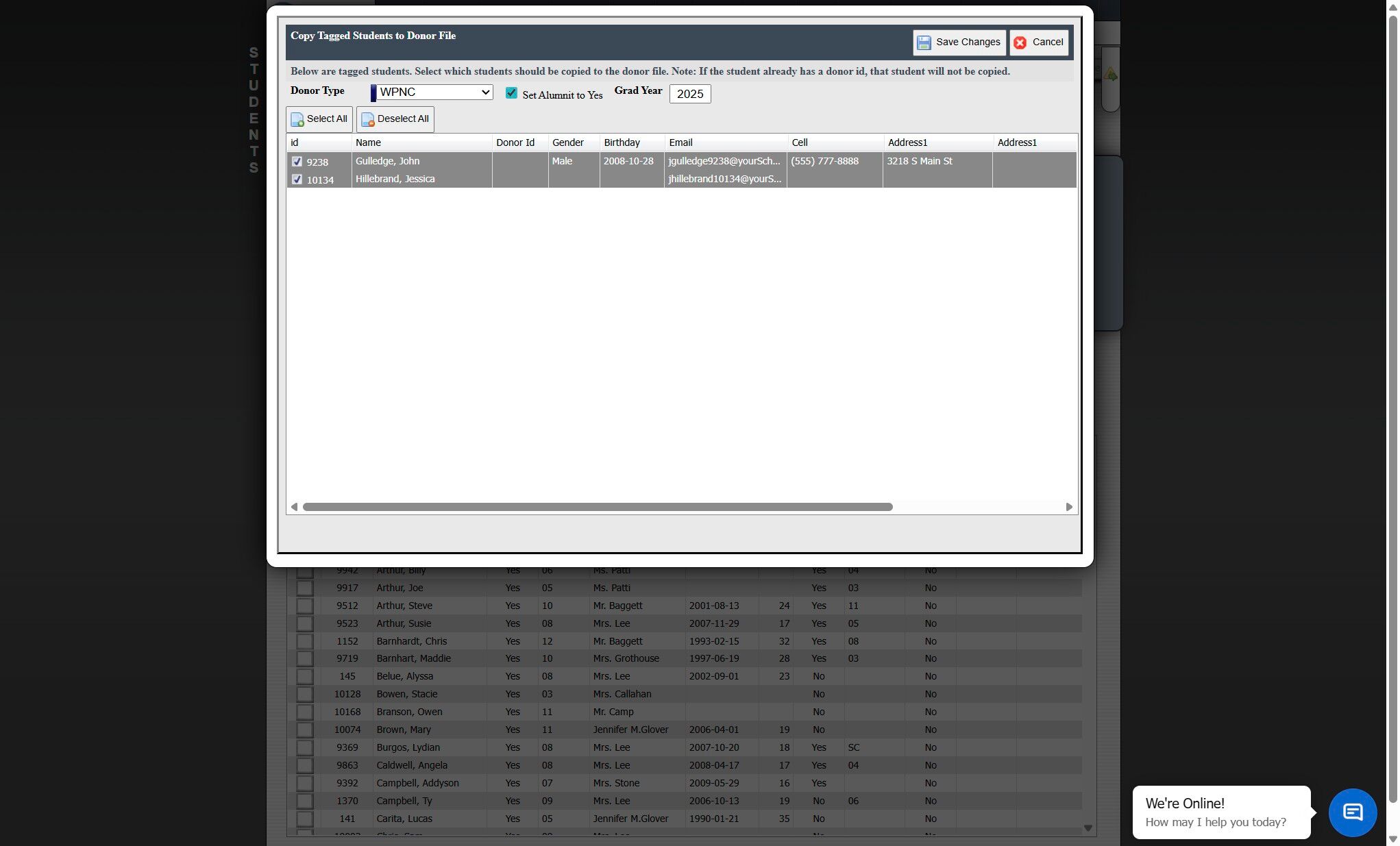
Task: Toggle the Set Alumnit to Yes checkbox
Action: (x=511, y=93)
